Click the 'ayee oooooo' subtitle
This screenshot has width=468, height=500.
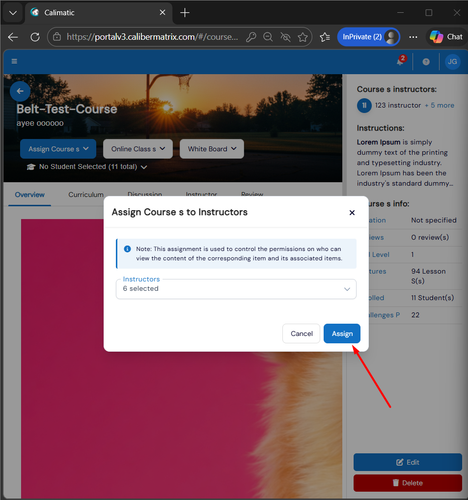pyautogui.click(x=40, y=123)
